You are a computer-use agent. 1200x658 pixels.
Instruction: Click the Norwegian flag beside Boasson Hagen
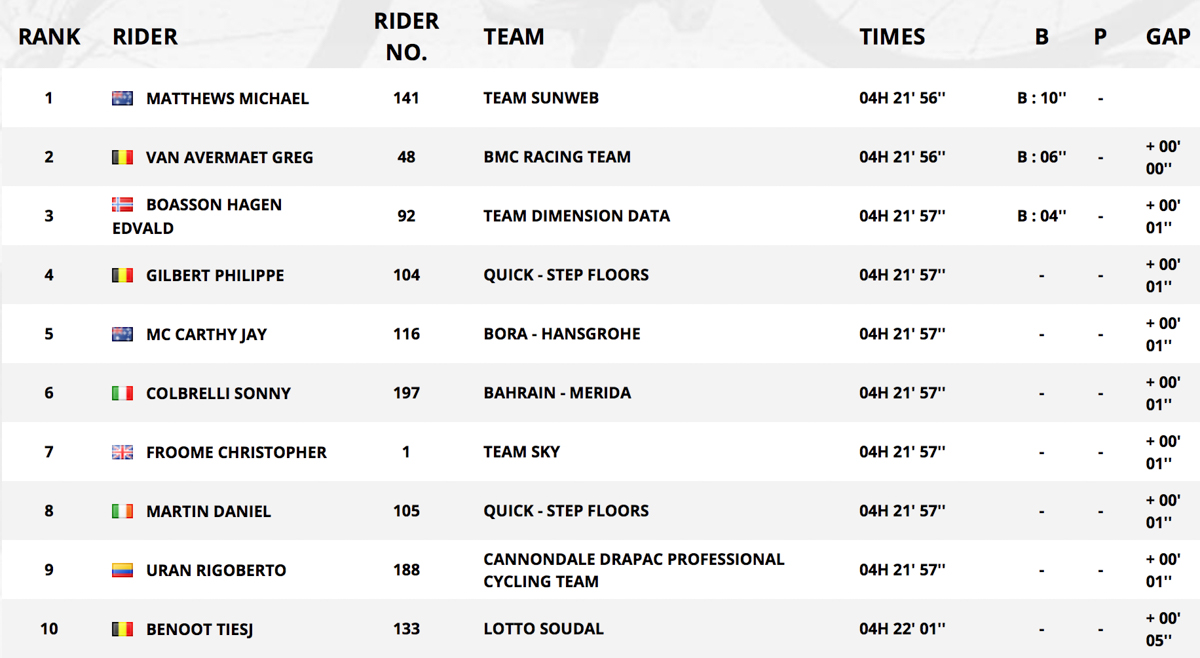[122, 204]
